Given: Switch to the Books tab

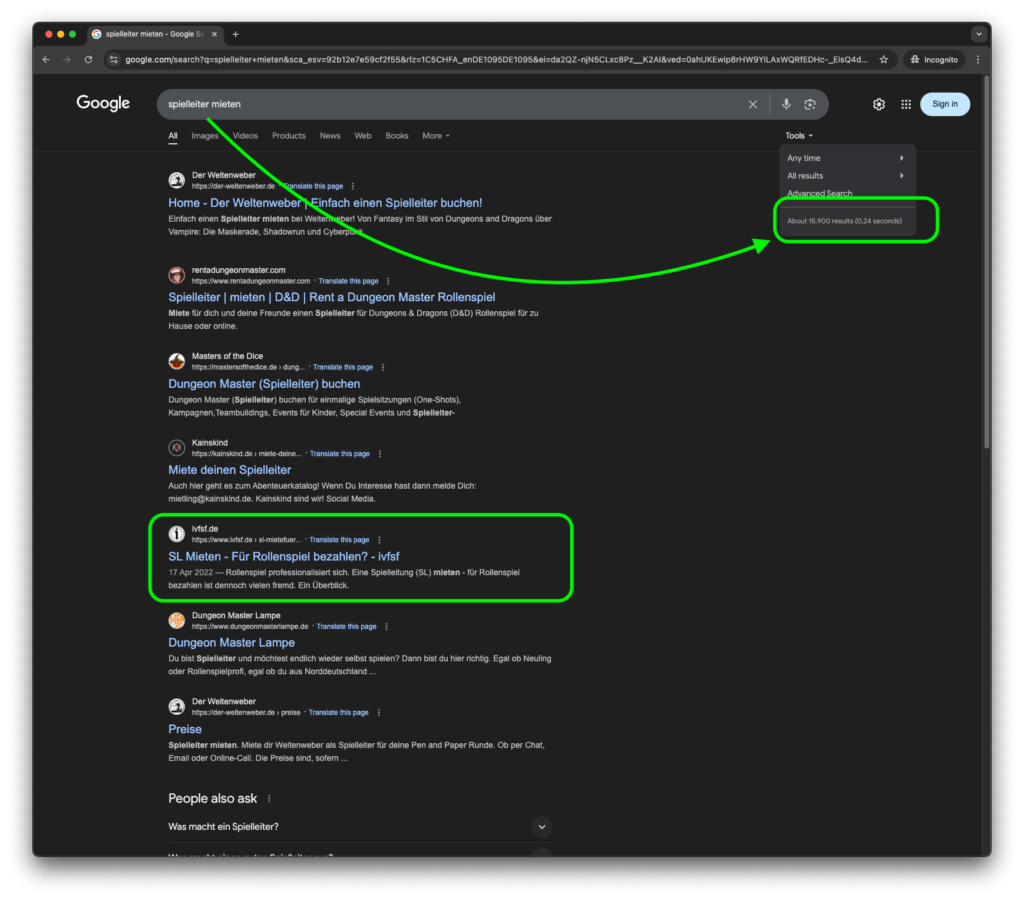Looking at the screenshot, I should point(396,136).
